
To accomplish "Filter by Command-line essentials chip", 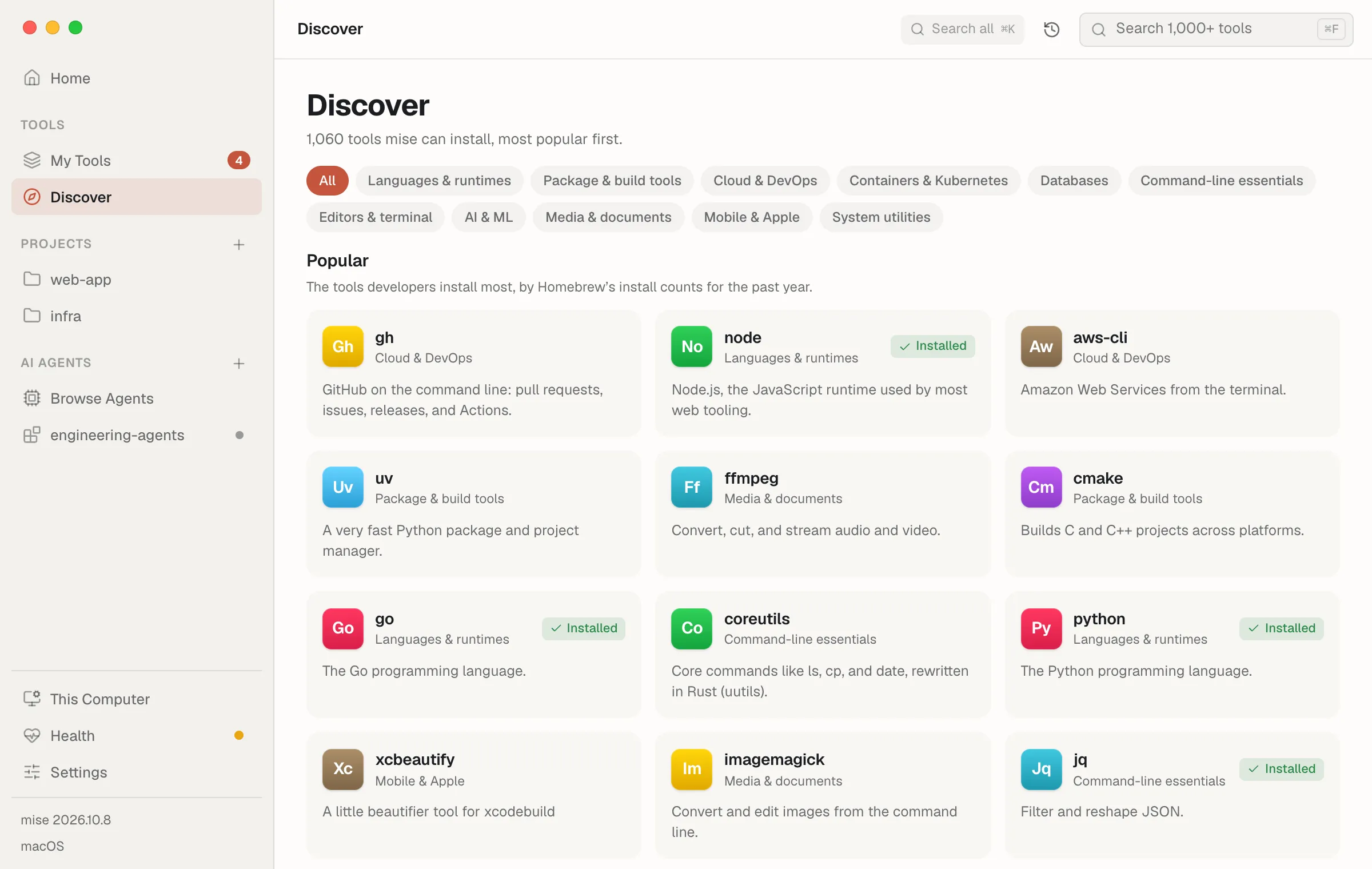I will (x=1222, y=181).
